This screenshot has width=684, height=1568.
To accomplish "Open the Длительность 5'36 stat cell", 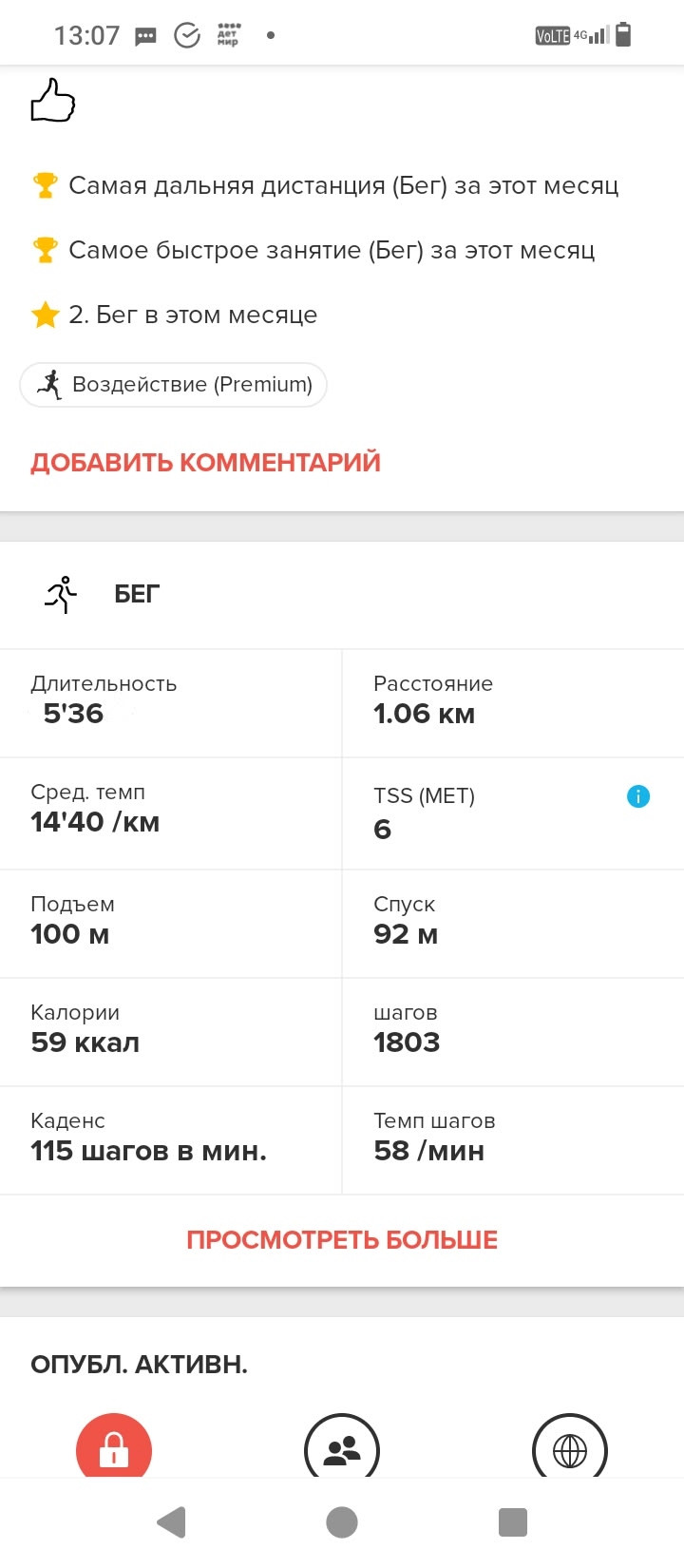I will point(171,703).
